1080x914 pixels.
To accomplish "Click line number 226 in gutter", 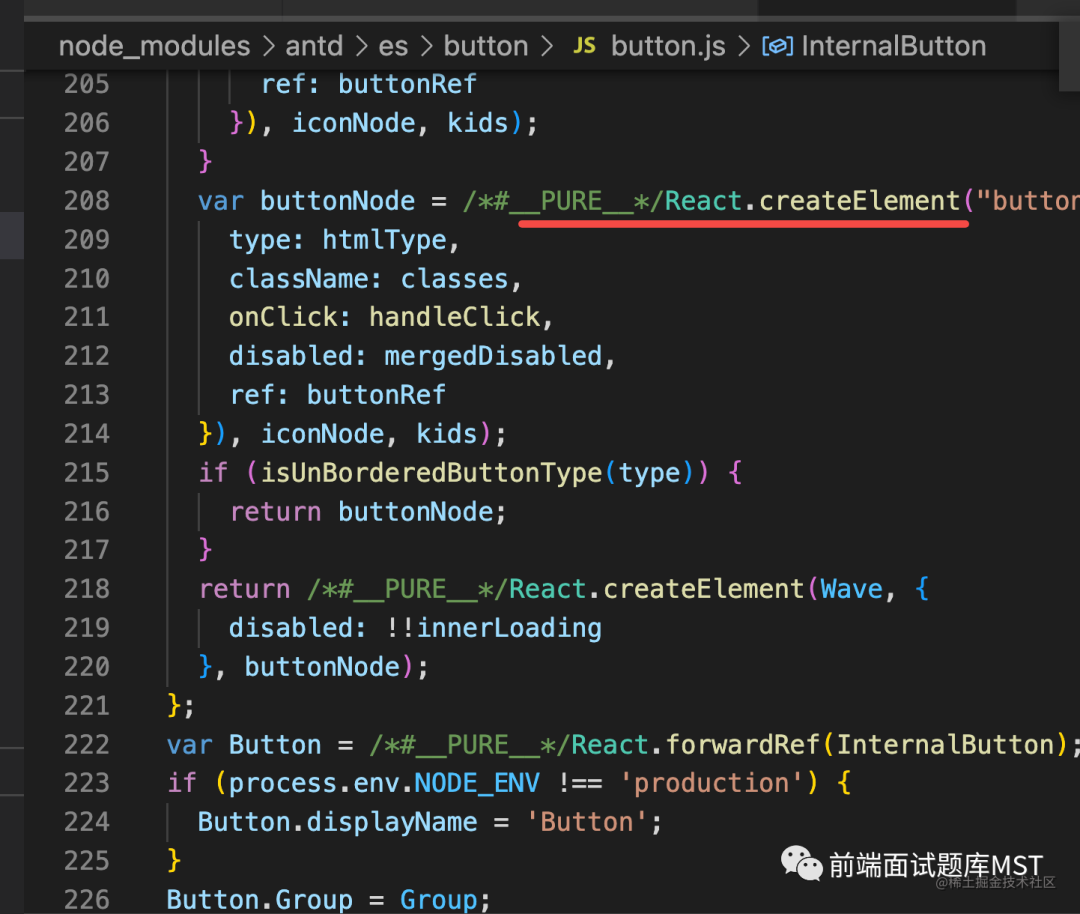I will pos(87,900).
